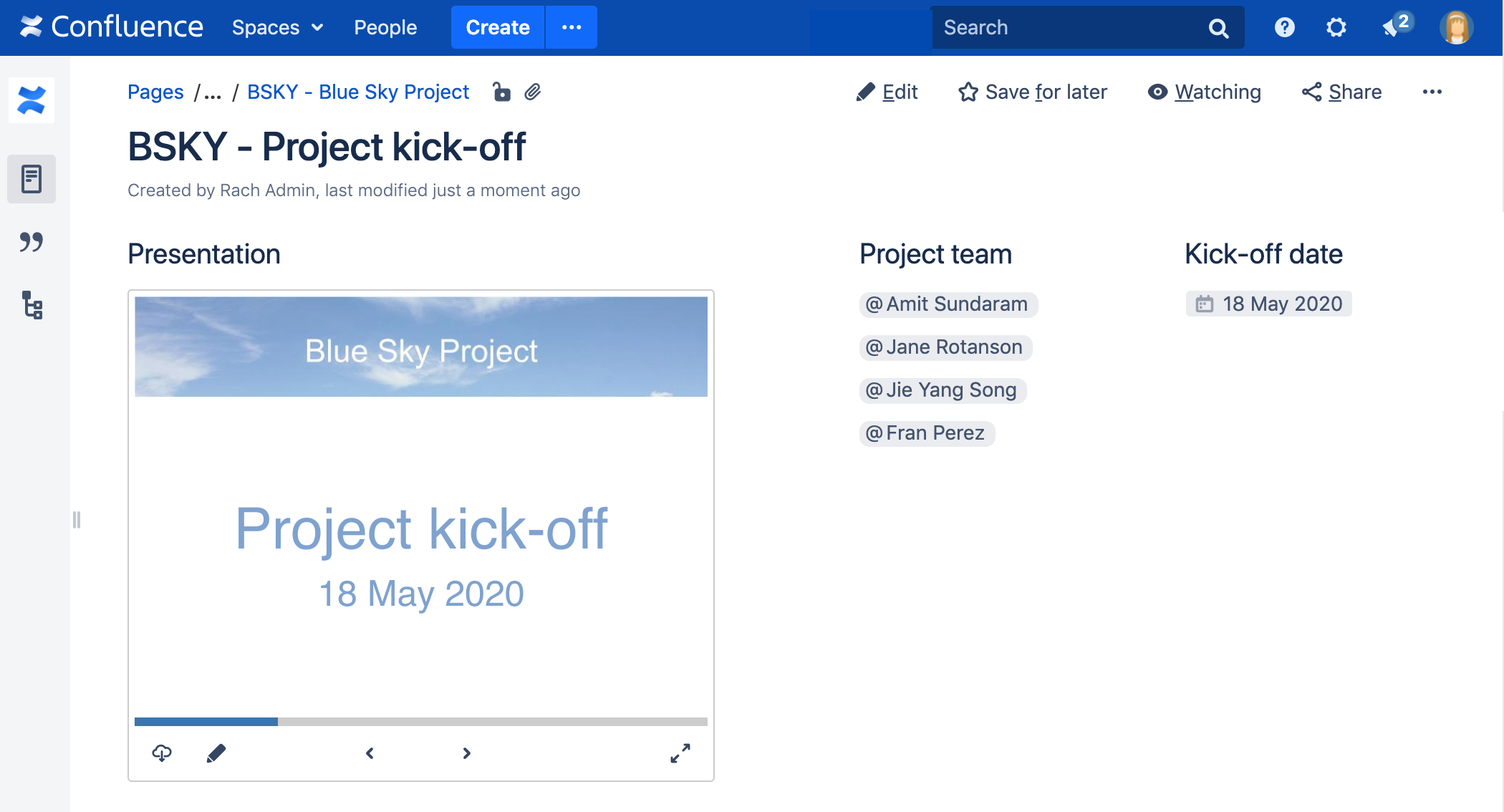1504x812 pixels.
Task: Toggle the Watching status for this page
Action: [x=1205, y=92]
